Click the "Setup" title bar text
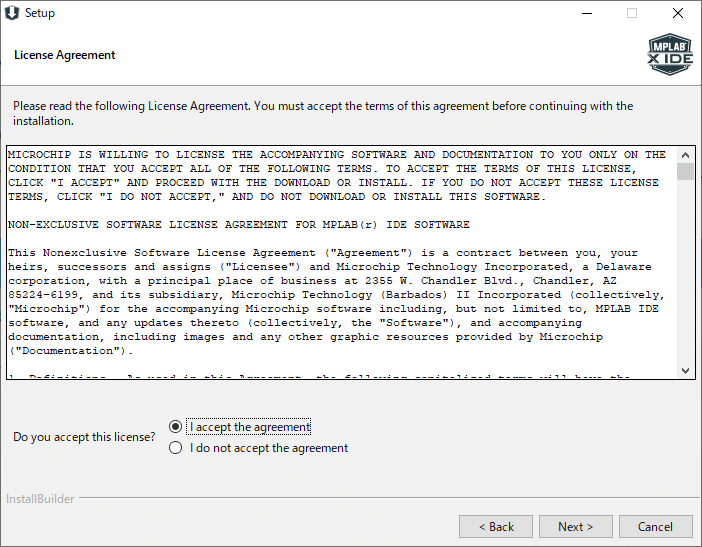This screenshot has height=547, width=702. (x=40, y=13)
